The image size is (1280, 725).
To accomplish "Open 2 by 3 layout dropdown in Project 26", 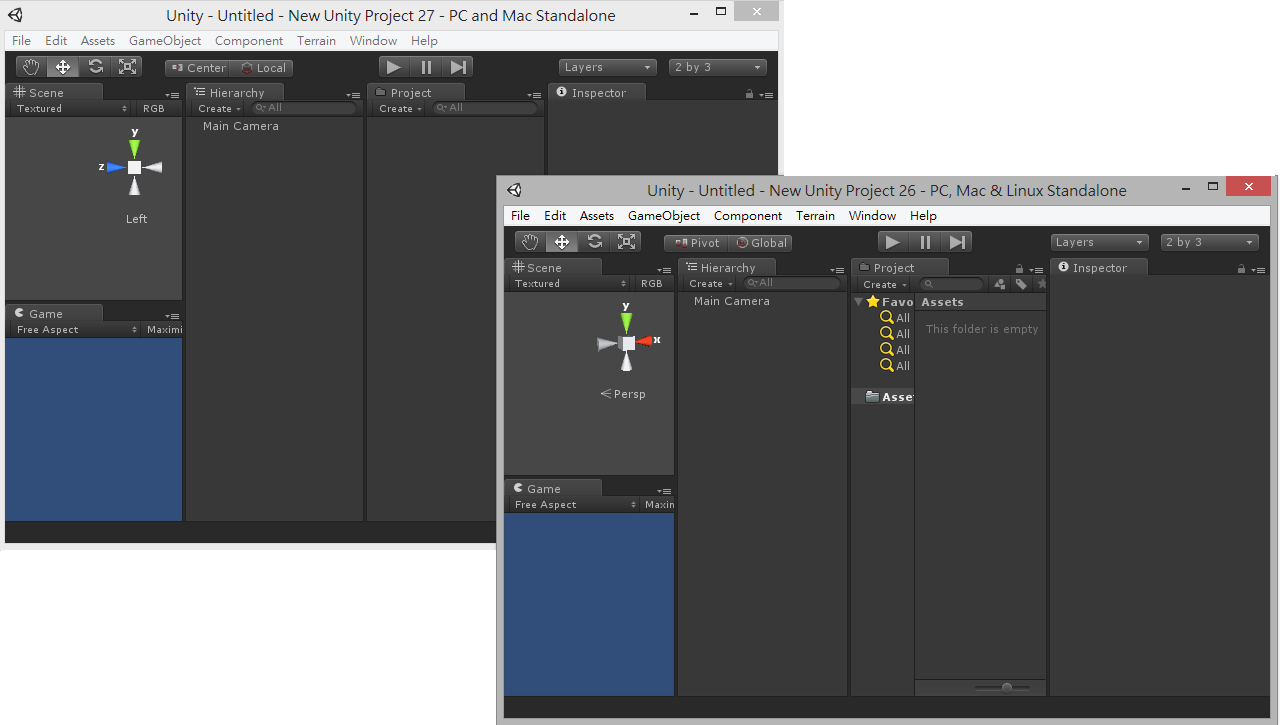I will pos(1209,242).
